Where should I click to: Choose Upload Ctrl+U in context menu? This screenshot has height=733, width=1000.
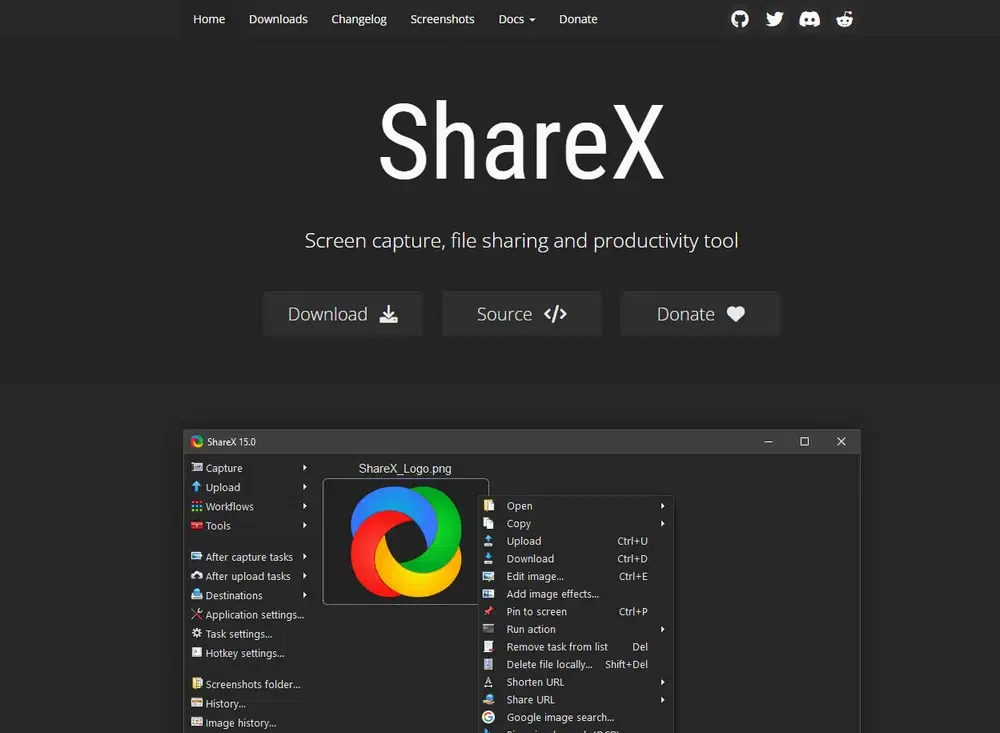575,541
